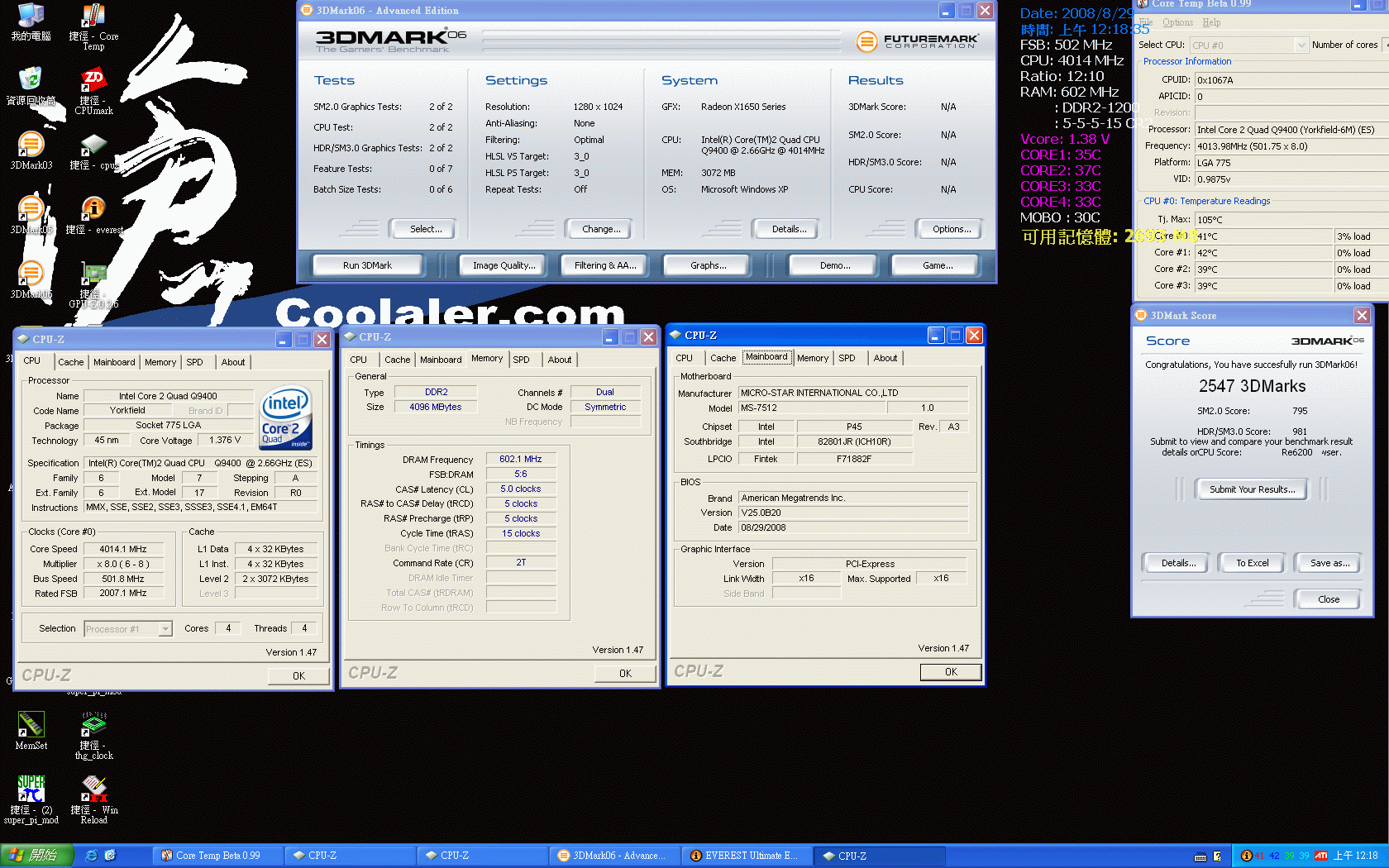Click Run 3DMark button
This screenshot has width=1389, height=868.
click(x=367, y=265)
